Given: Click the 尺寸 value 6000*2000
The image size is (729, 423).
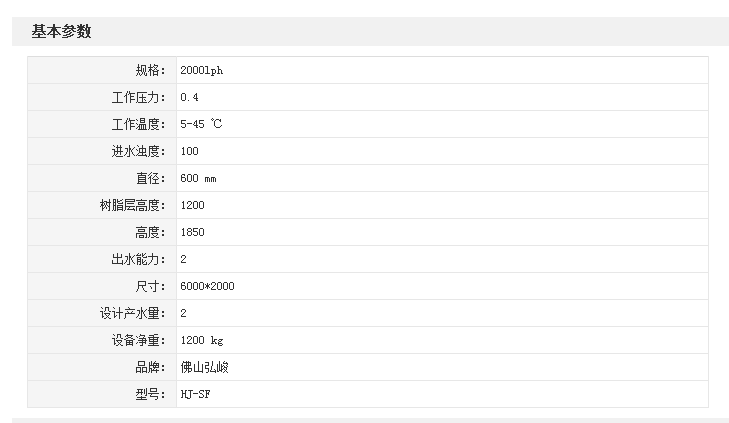Looking at the screenshot, I should [x=207, y=286].
